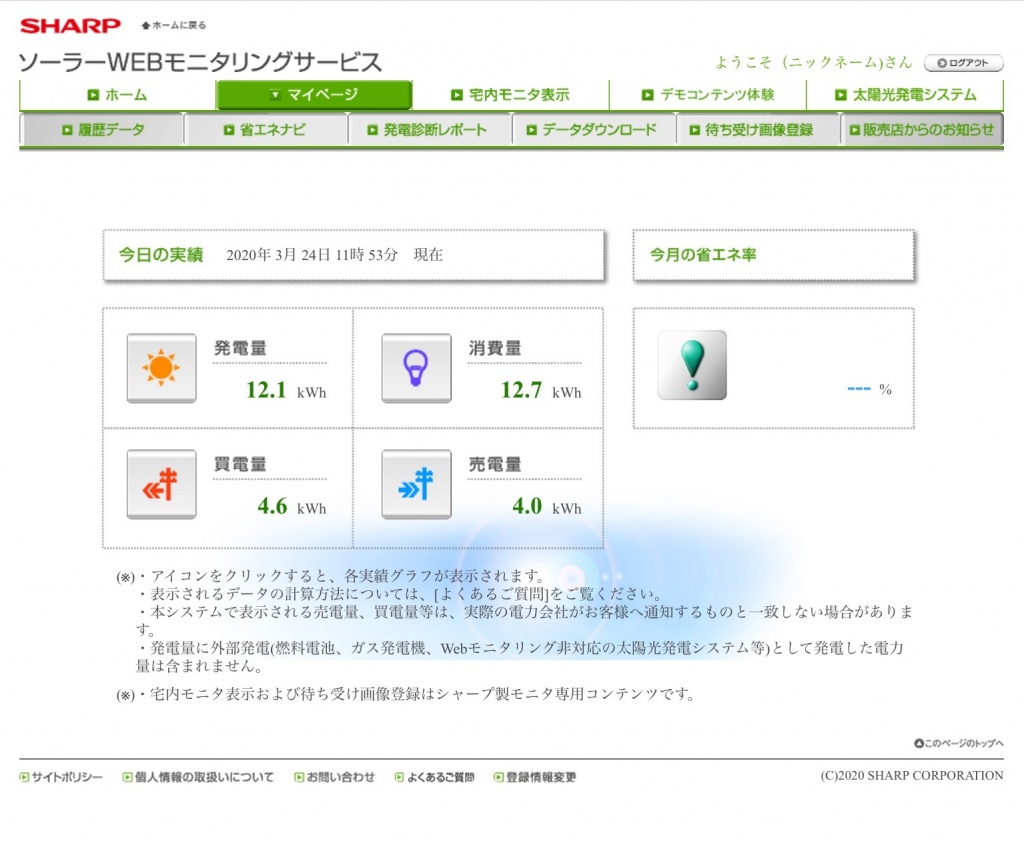Viewport: 1024px width, 841px height.
Task: Click the light bulb icon for 消費量
Action: click(x=416, y=368)
